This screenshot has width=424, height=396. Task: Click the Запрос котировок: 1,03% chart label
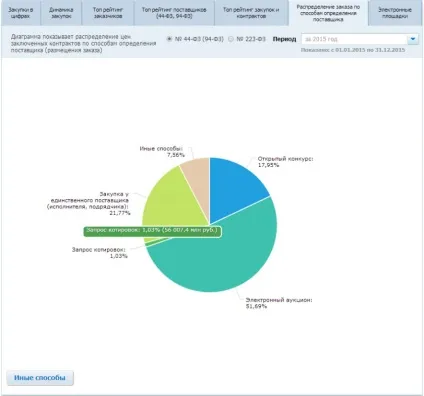99,253
